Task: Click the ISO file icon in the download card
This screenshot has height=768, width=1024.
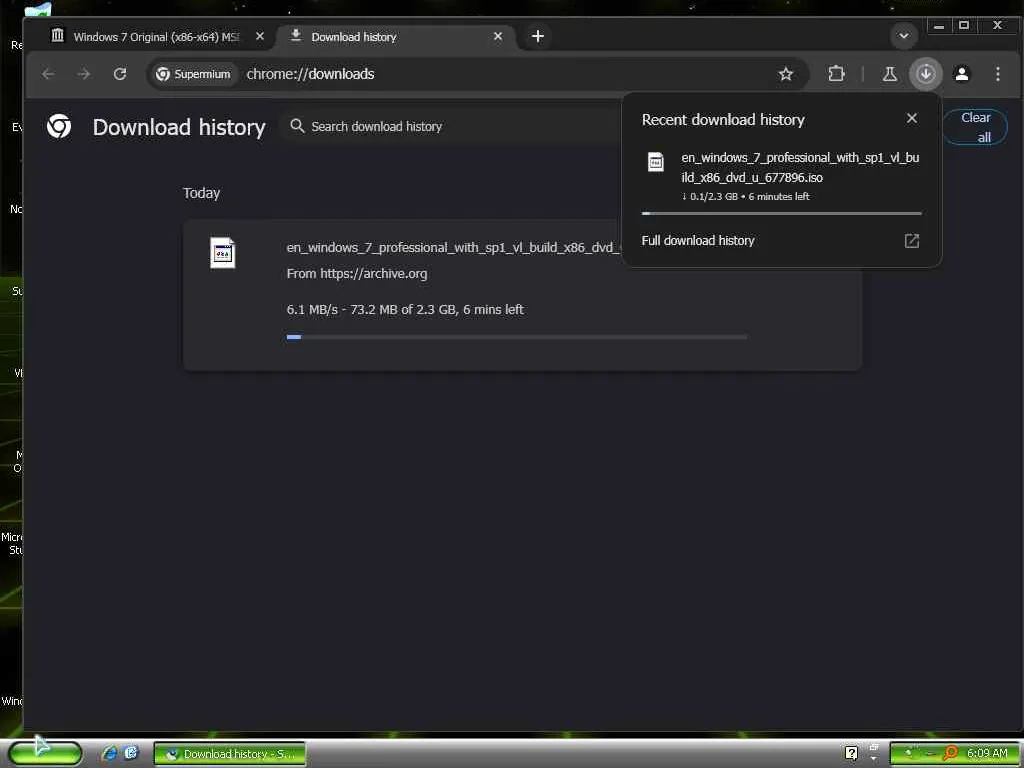Action: (223, 253)
